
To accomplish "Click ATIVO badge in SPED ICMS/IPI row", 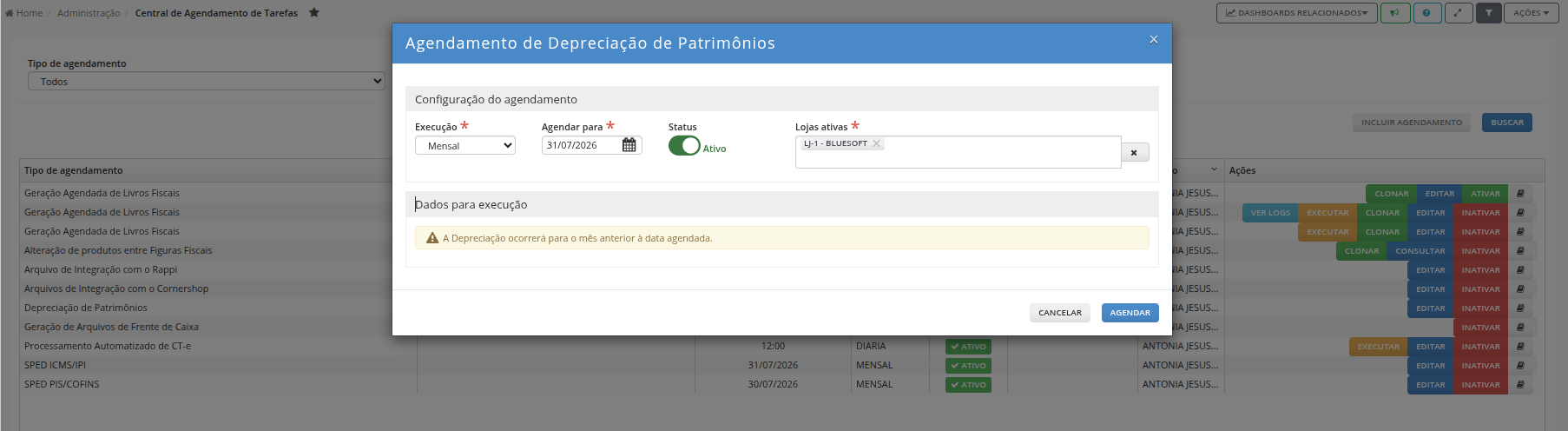I will (968, 366).
